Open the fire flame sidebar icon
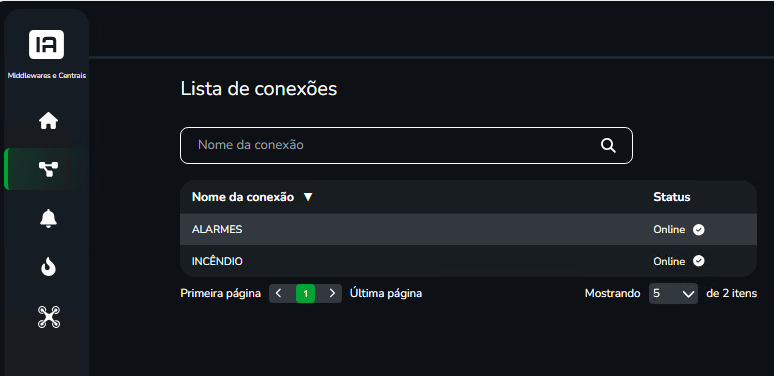The height and width of the screenshot is (376, 774). (48, 267)
